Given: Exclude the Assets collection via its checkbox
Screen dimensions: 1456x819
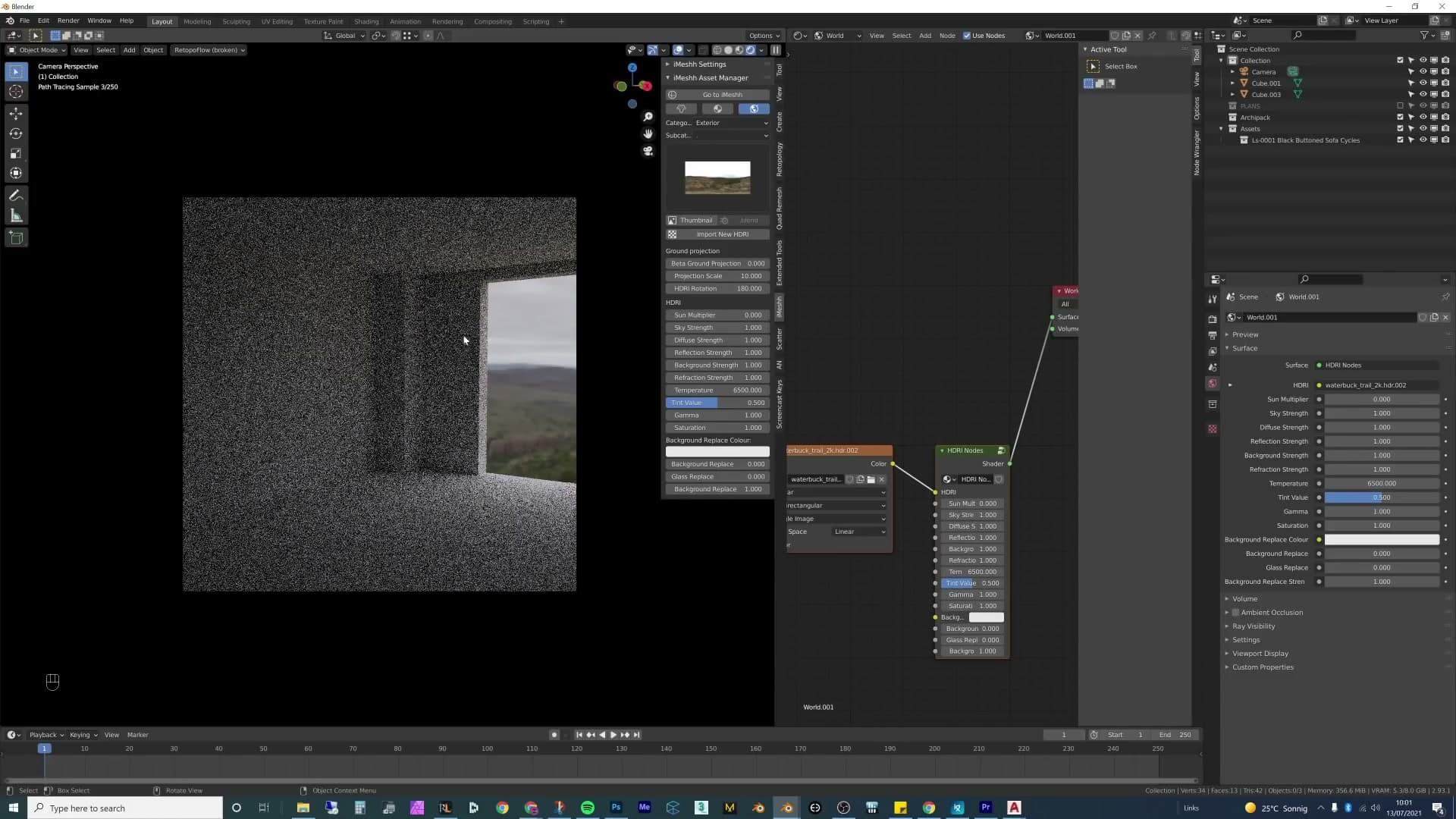Looking at the screenshot, I should (x=1400, y=129).
